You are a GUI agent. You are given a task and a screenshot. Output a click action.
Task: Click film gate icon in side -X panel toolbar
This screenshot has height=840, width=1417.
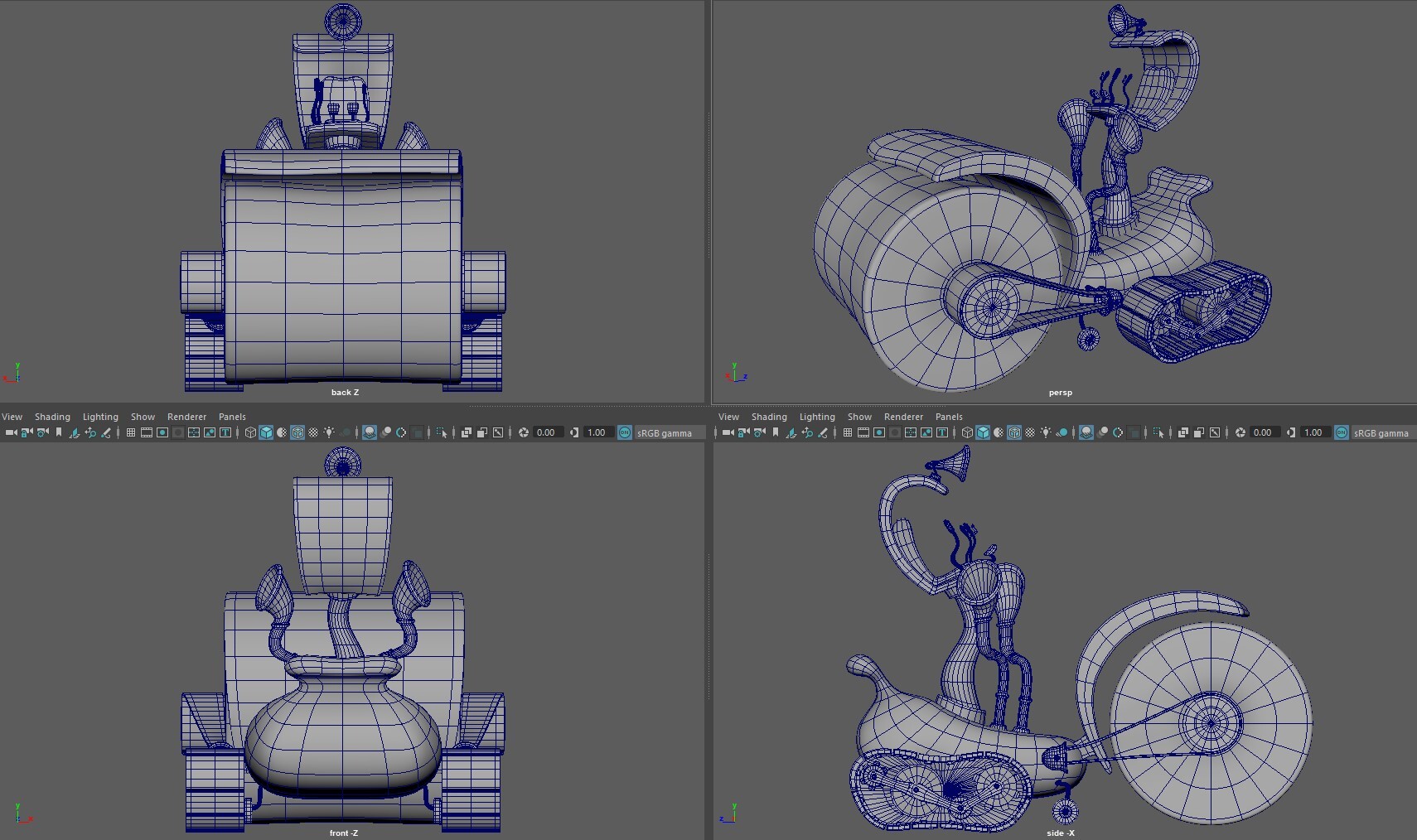(863, 432)
